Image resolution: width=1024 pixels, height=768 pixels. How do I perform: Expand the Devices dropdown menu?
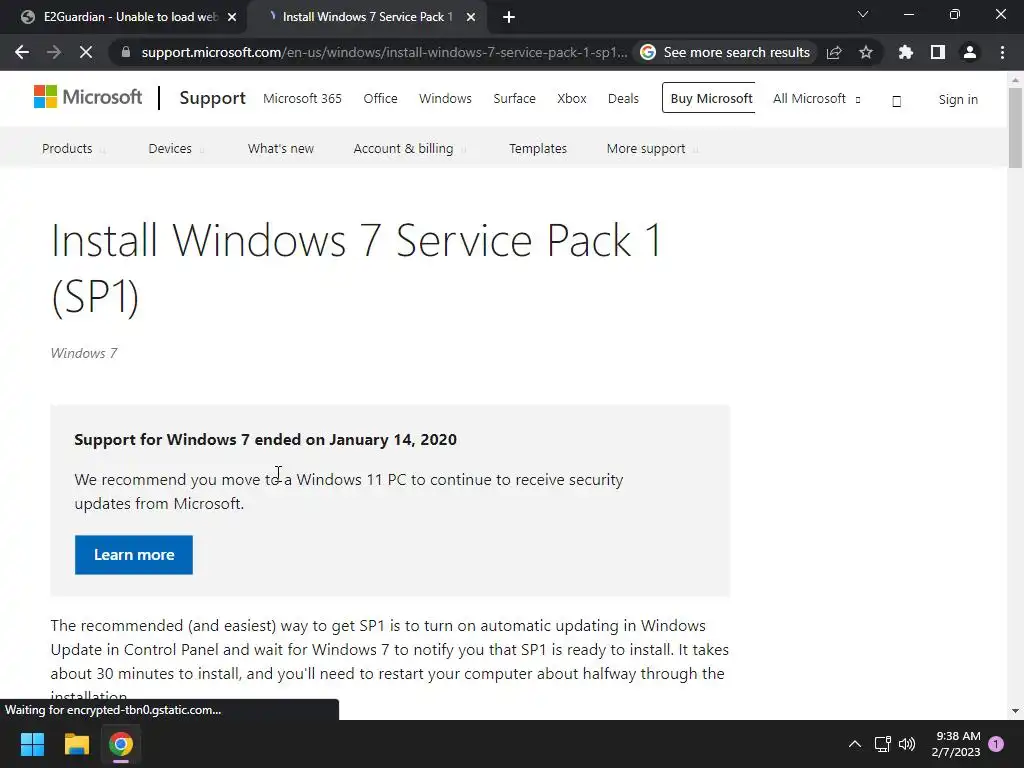click(x=176, y=148)
